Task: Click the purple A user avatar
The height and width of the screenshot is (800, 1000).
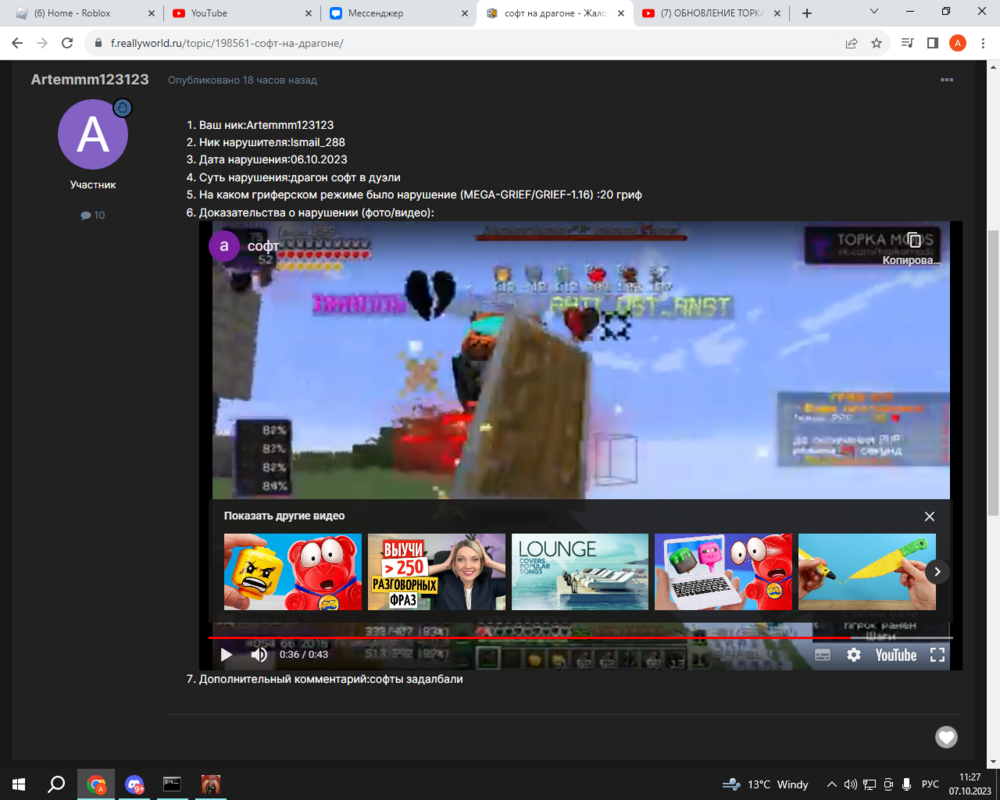Action: (x=93, y=135)
